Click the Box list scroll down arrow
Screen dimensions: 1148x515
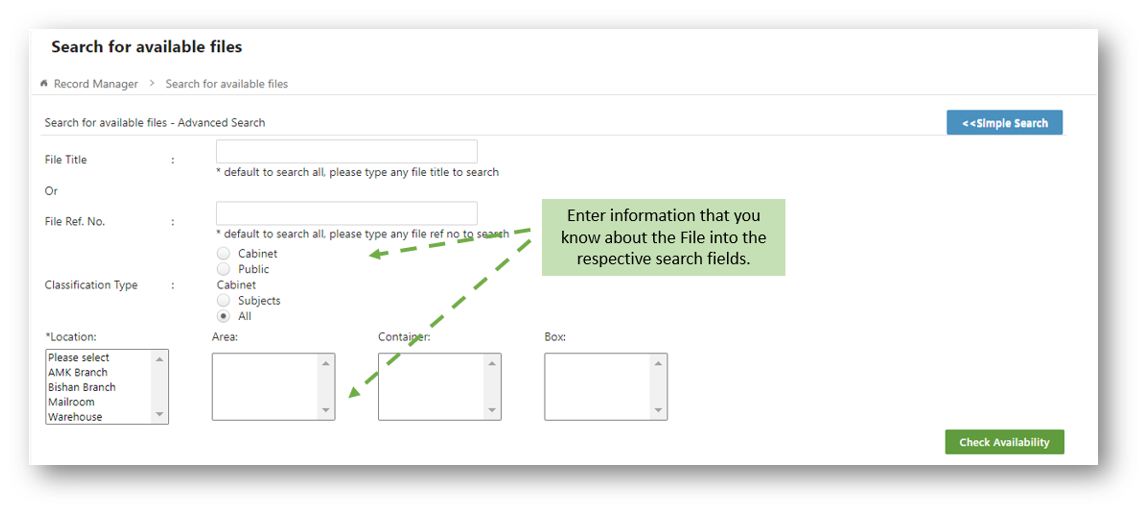(658, 410)
